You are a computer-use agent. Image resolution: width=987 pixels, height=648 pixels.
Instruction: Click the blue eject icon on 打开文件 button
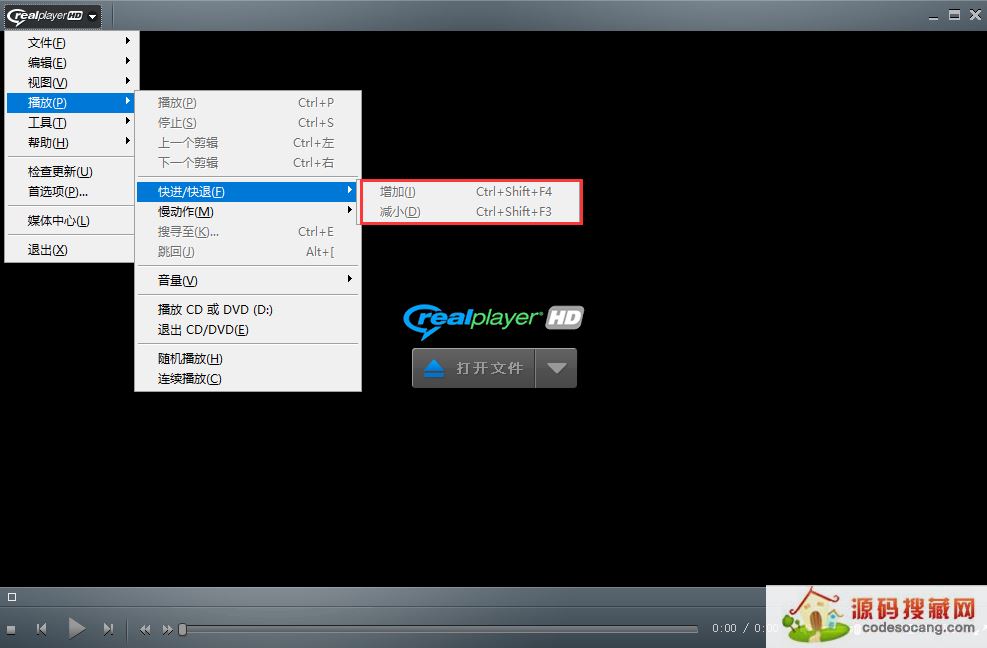(x=433, y=368)
